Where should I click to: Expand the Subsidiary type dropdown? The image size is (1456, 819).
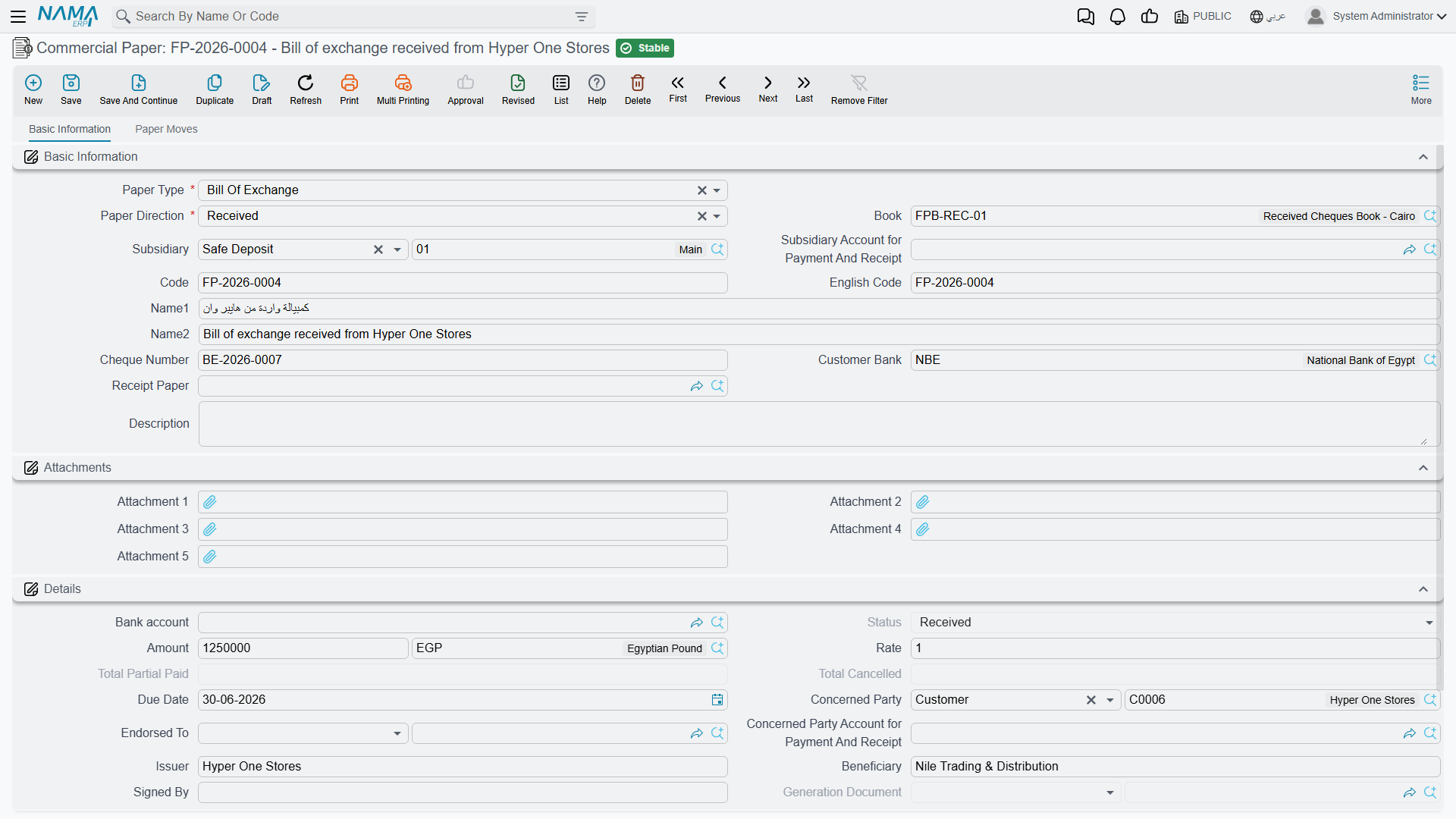(397, 249)
